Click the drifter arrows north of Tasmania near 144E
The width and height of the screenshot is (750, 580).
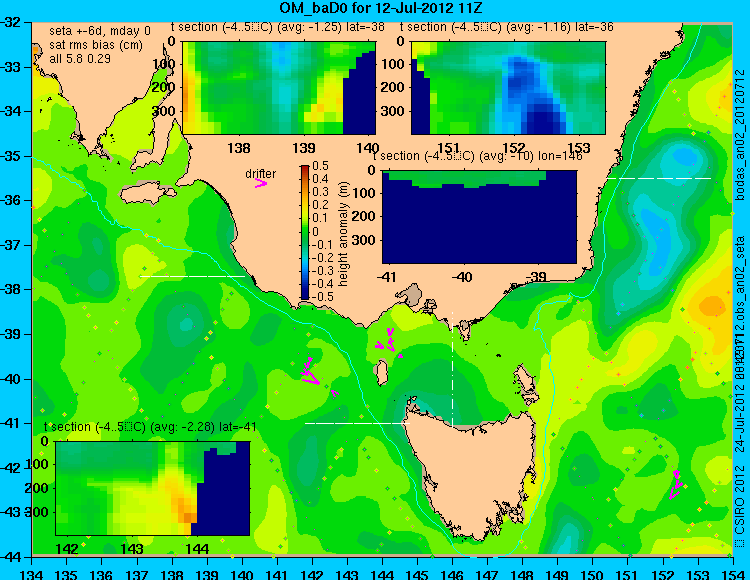pyautogui.click(x=390, y=339)
